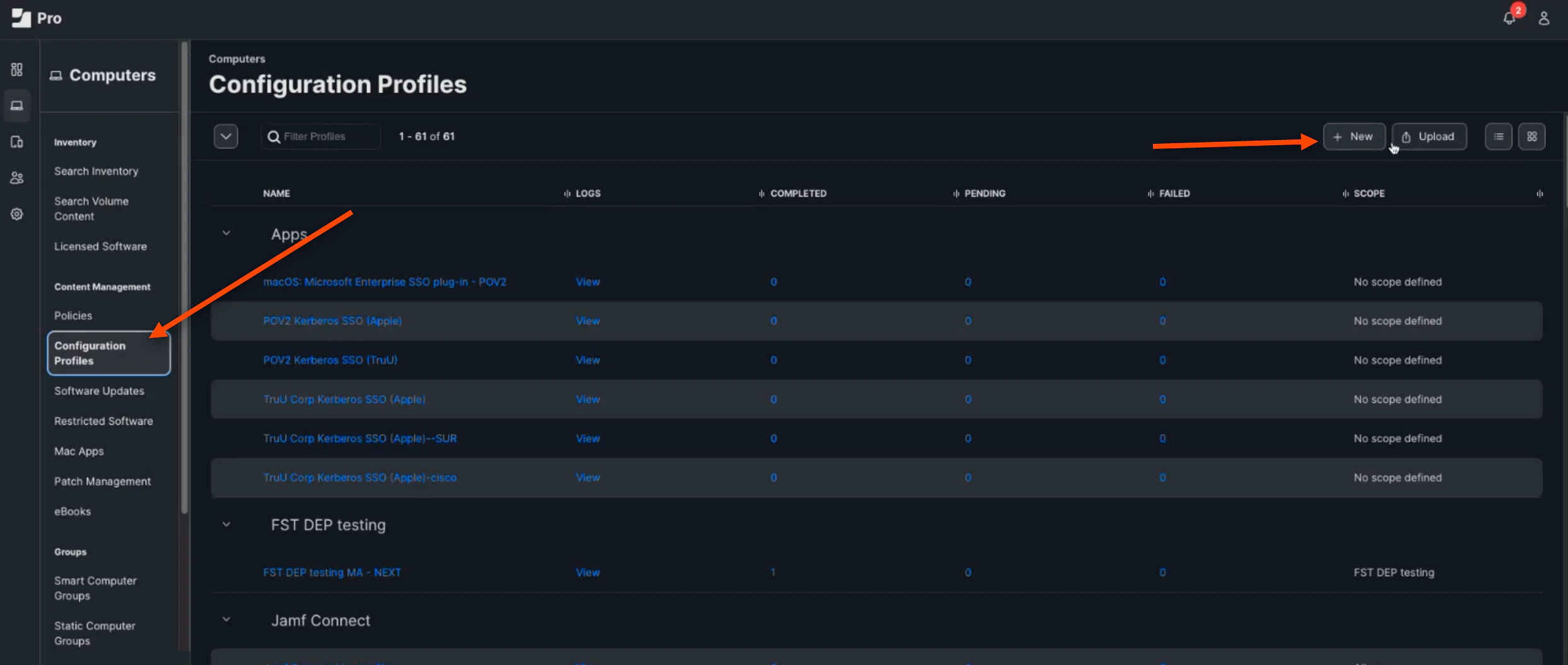Click the sort handle beside PENDING column
The image size is (1568, 665).
click(x=956, y=194)
